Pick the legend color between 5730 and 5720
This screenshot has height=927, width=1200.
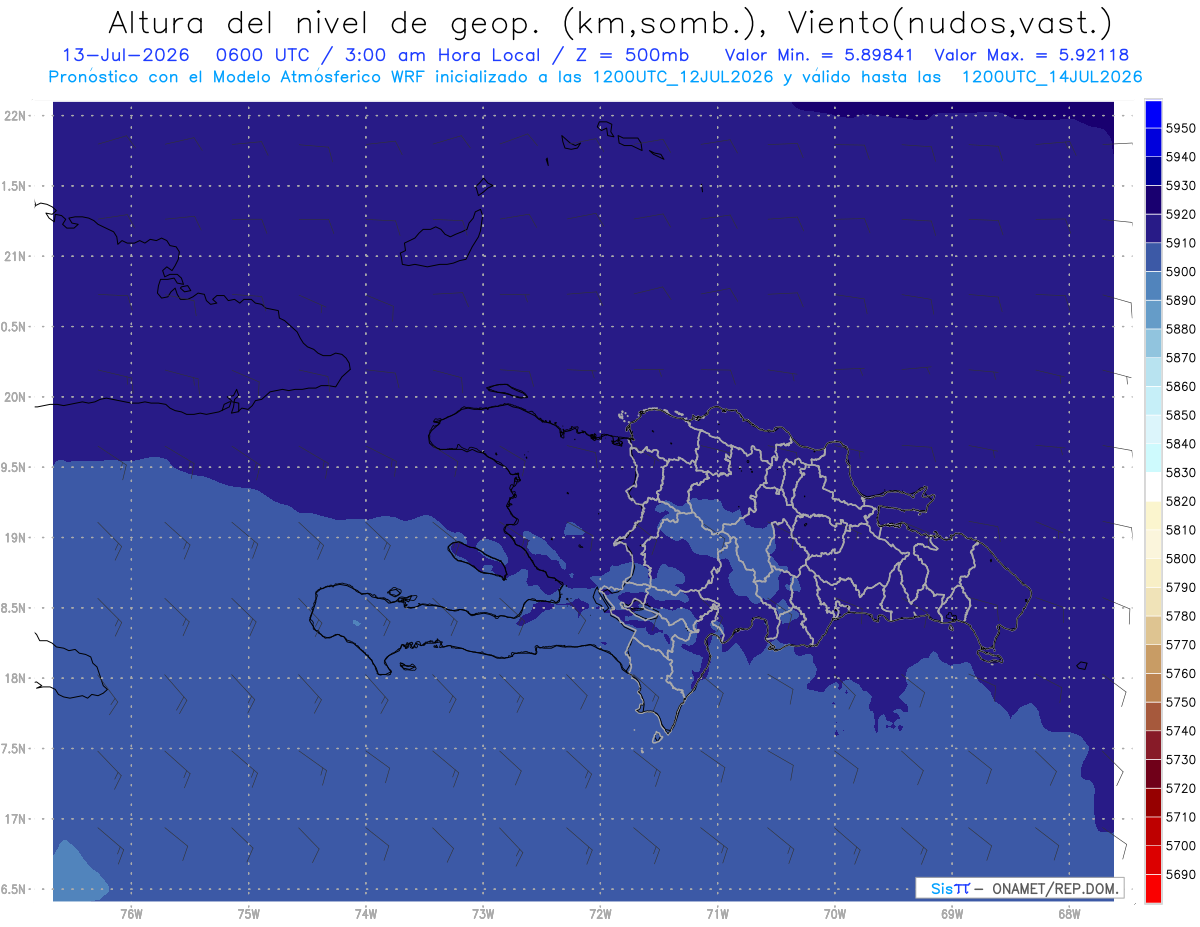pyautogui.click(x=1153, y=772)
